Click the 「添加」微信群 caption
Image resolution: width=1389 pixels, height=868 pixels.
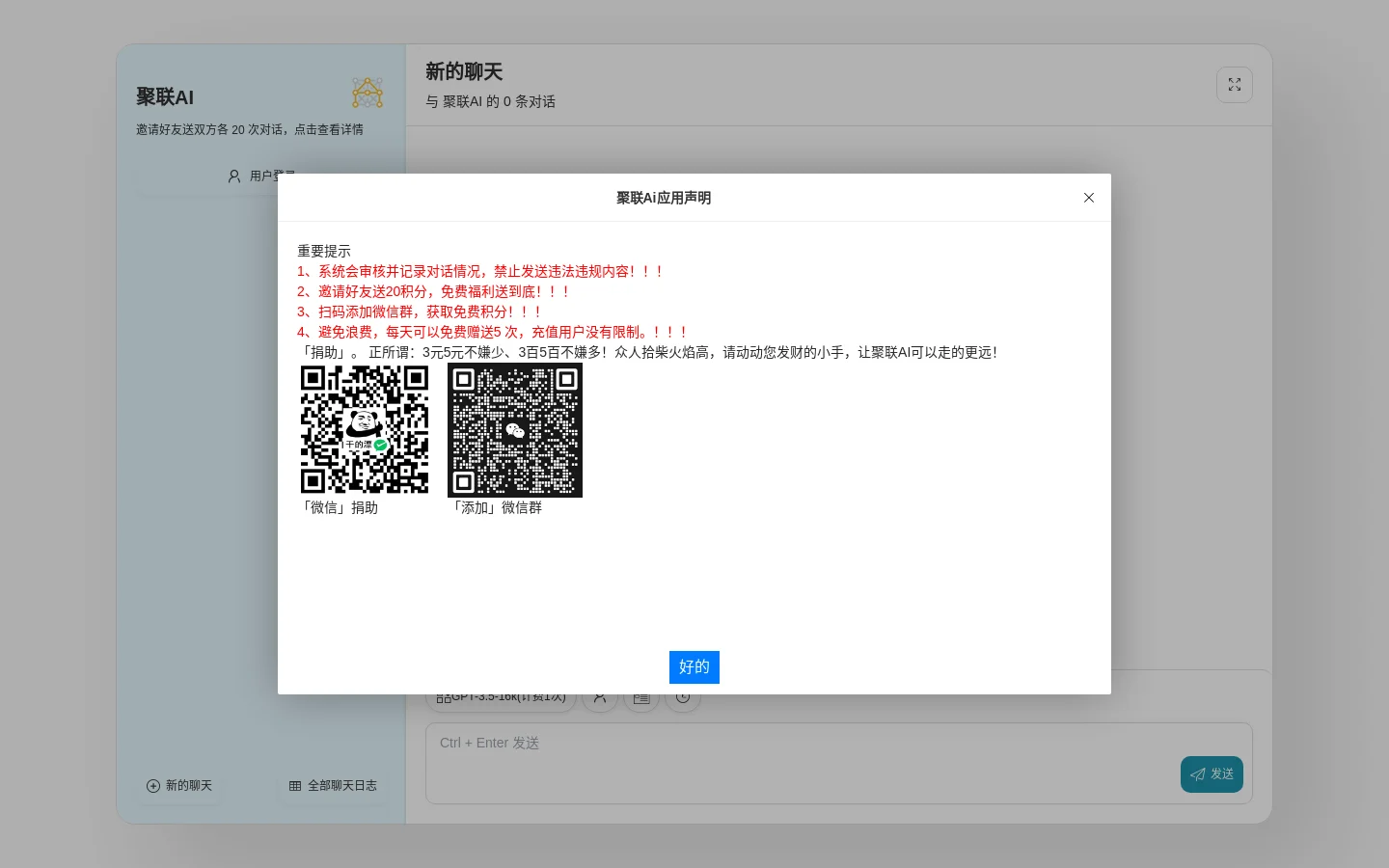496,507
